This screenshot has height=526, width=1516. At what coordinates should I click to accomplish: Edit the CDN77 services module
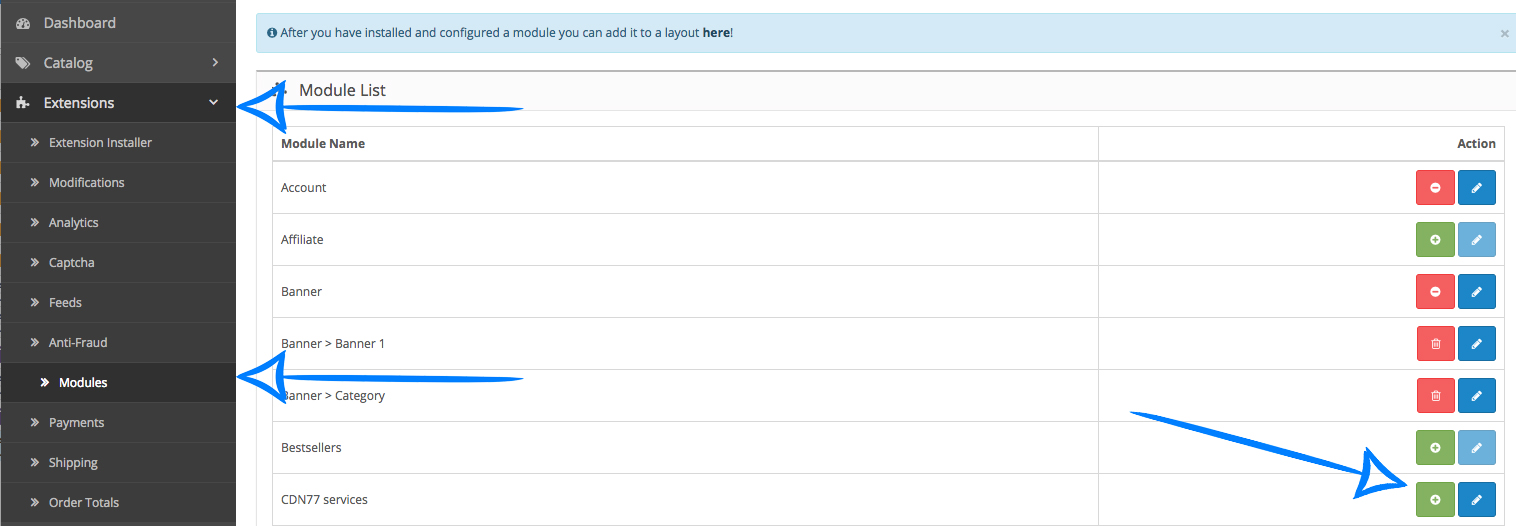coord(1476,500)
